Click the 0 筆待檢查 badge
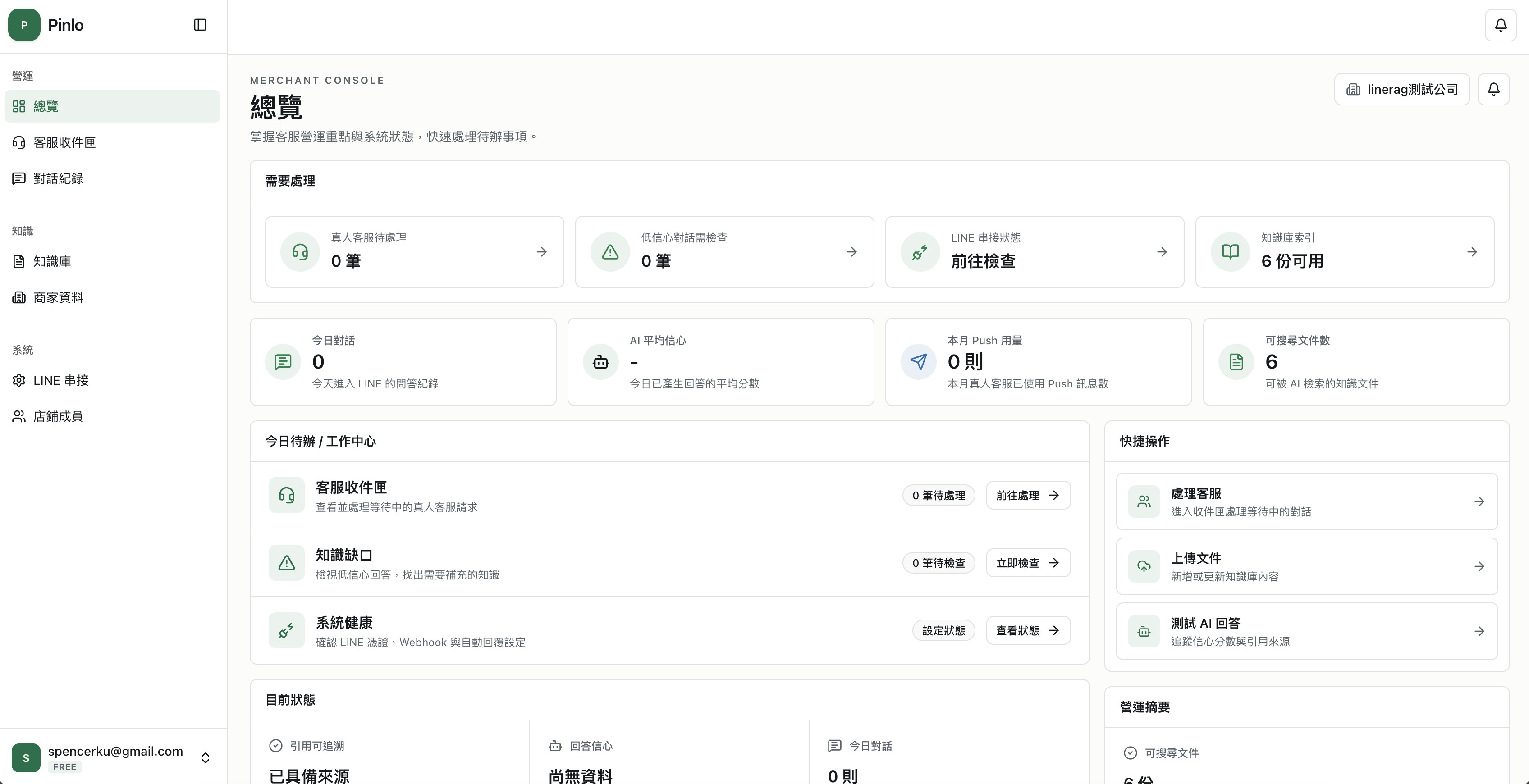This screenshot has height=784, width=1529. (x=938, y=563)
